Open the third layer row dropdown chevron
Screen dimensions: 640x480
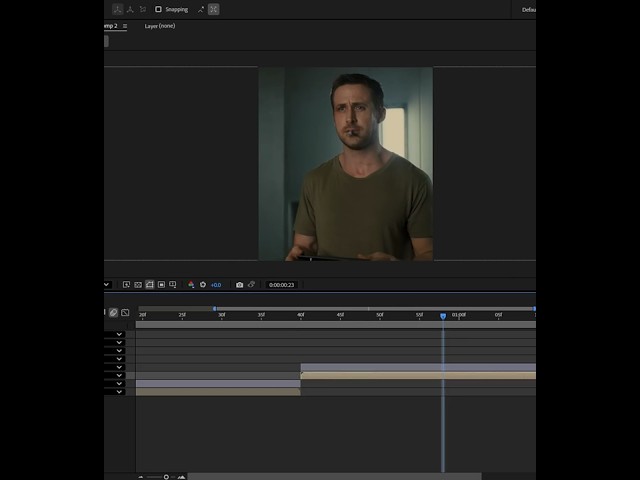(119, 351)
